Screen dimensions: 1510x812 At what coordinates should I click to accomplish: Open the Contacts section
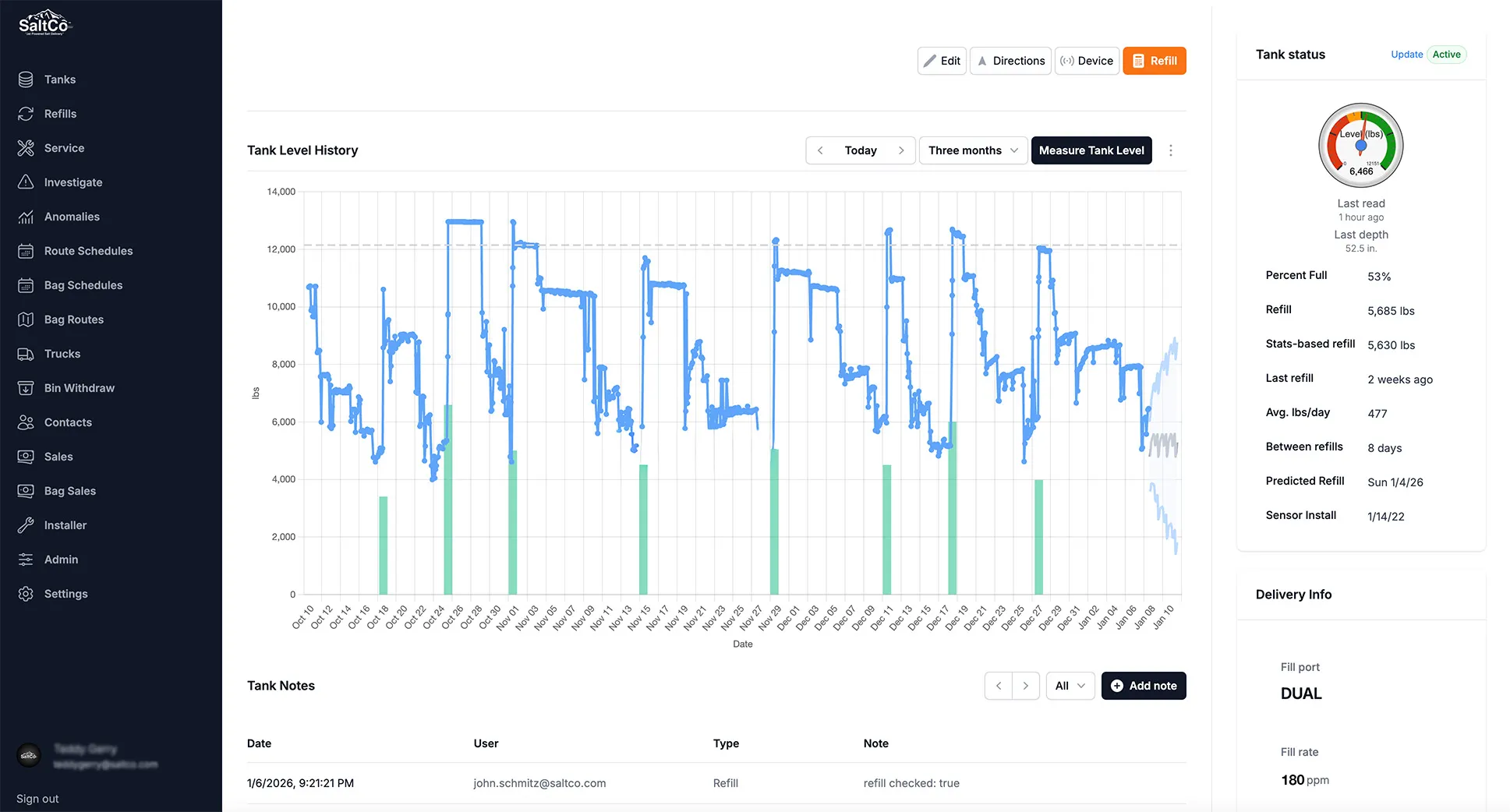(27, 422)
